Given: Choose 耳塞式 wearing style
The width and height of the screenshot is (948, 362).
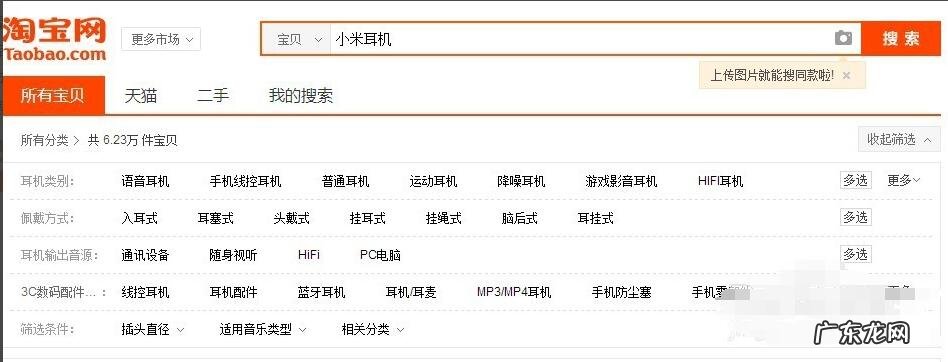Looking at the screenshot, I should [215, 218].
